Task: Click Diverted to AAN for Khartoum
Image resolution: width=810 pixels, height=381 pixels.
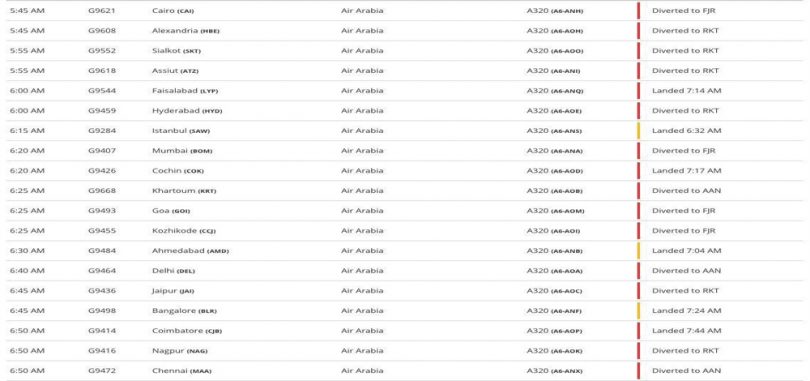Action: click(687, 190)
